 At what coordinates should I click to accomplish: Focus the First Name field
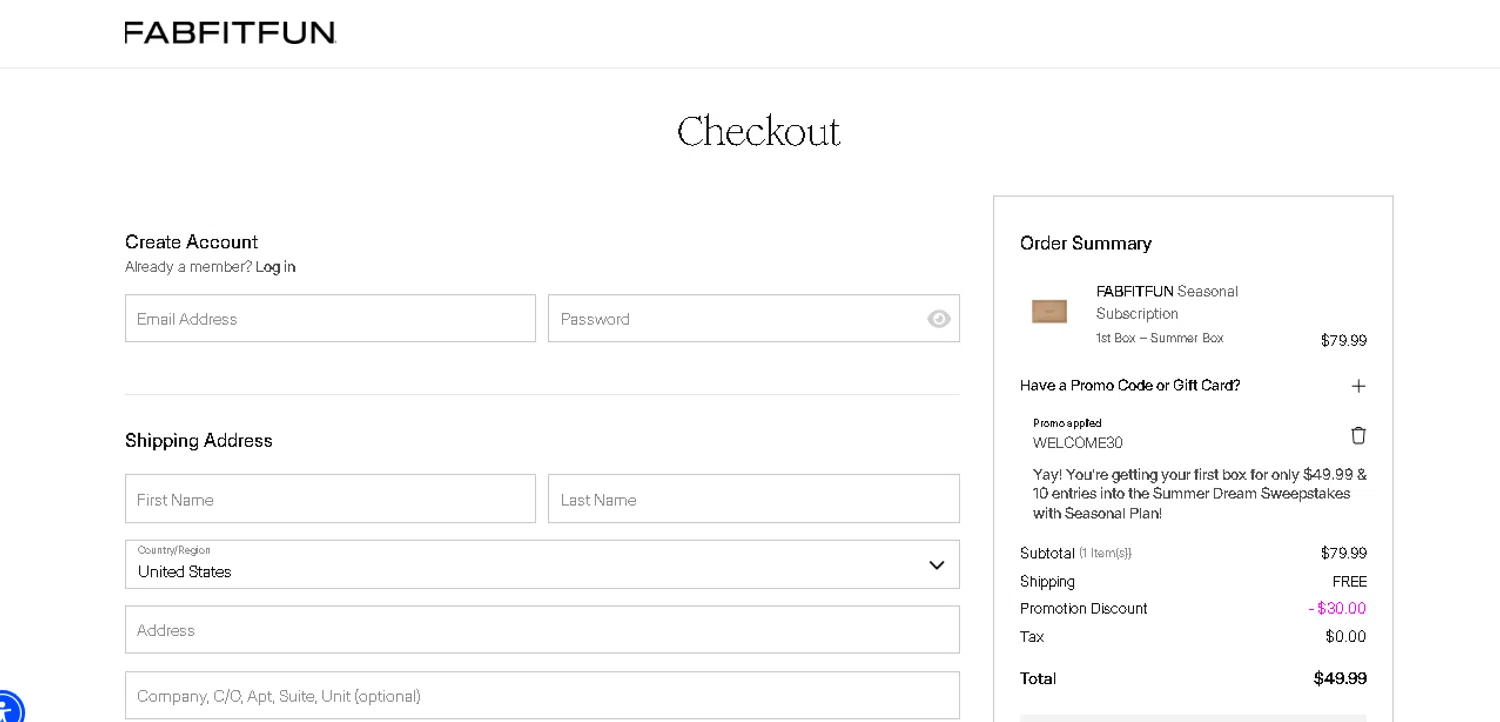330,499
